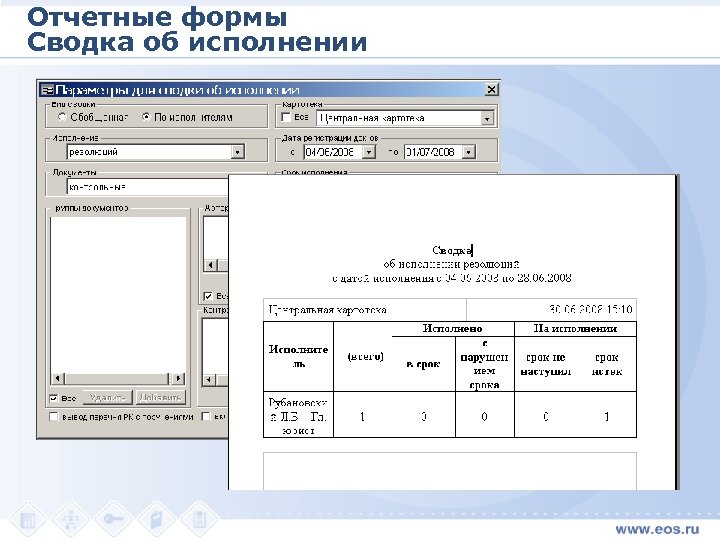The image size is (720, 540).
Task: Click the start date field 04/06/2008
Action: coord(333,152)
